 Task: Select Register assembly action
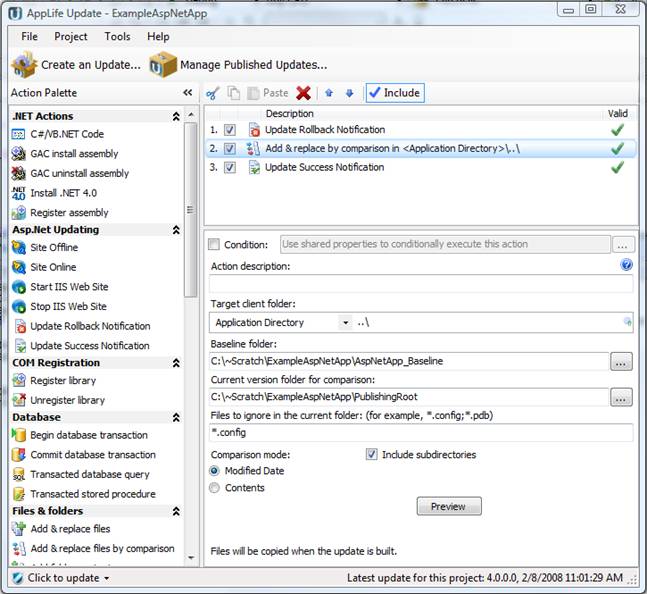click(60, 213)
